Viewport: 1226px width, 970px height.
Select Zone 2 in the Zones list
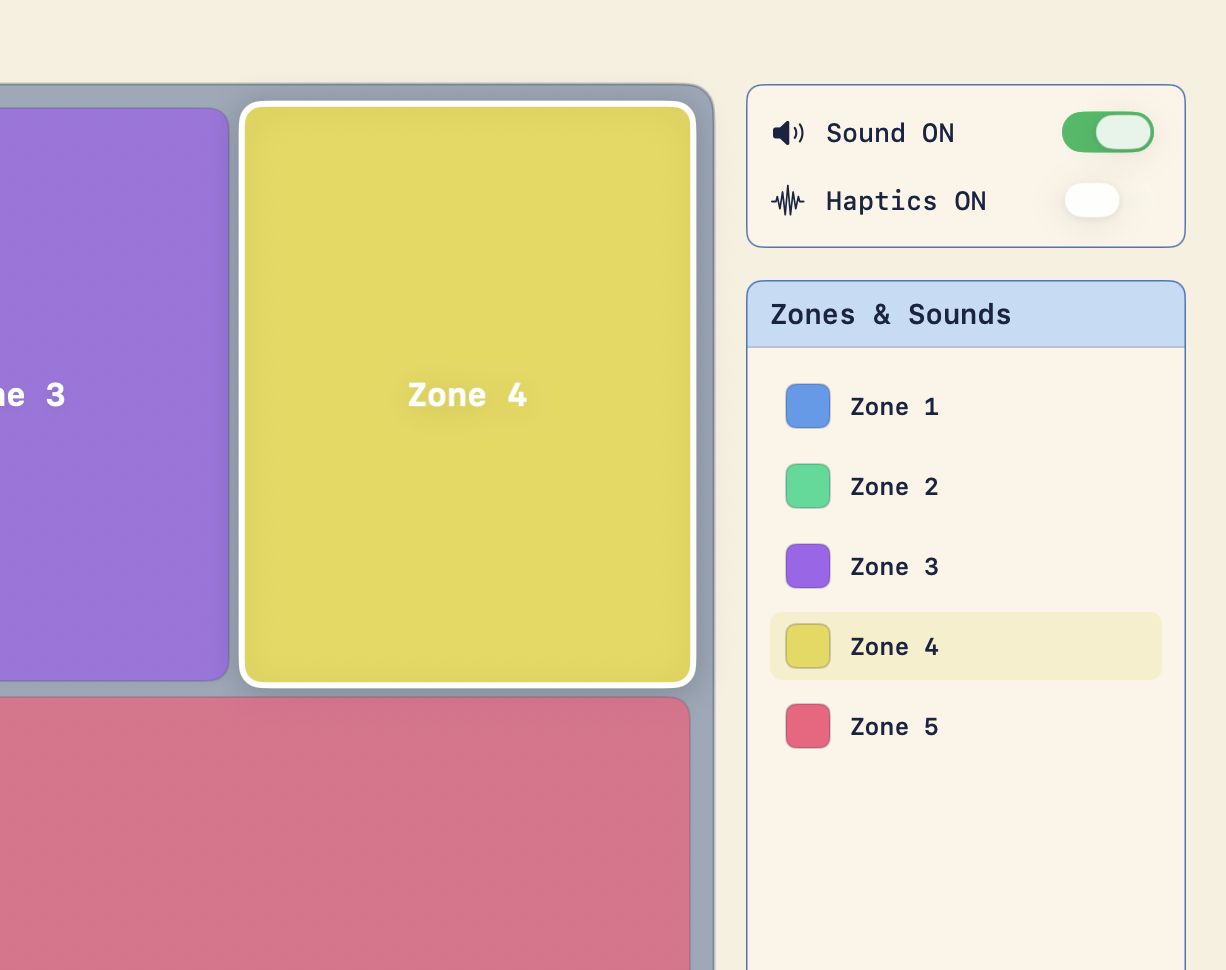[x=966, y=486]
